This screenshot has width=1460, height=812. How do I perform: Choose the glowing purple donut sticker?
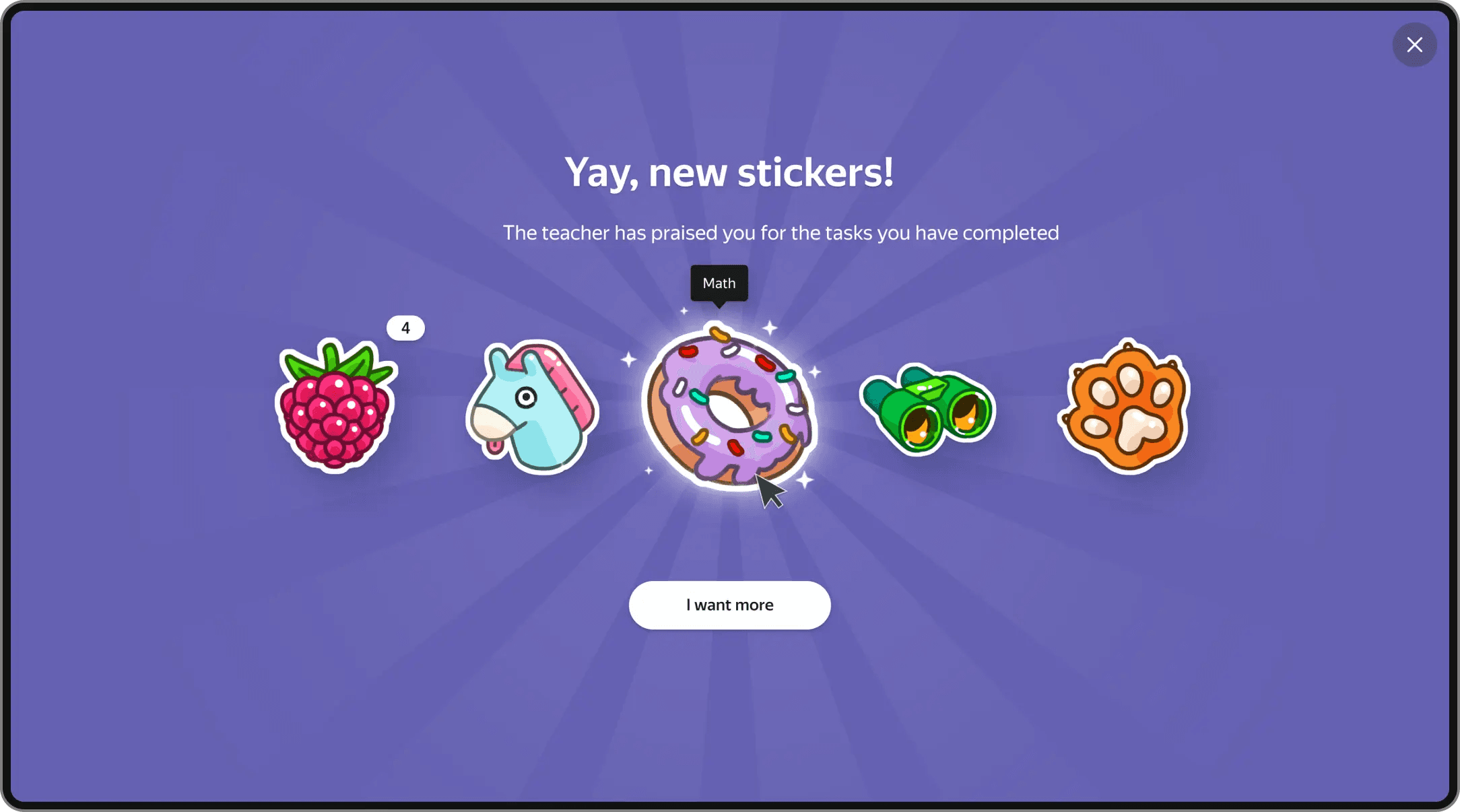[729, 406]
